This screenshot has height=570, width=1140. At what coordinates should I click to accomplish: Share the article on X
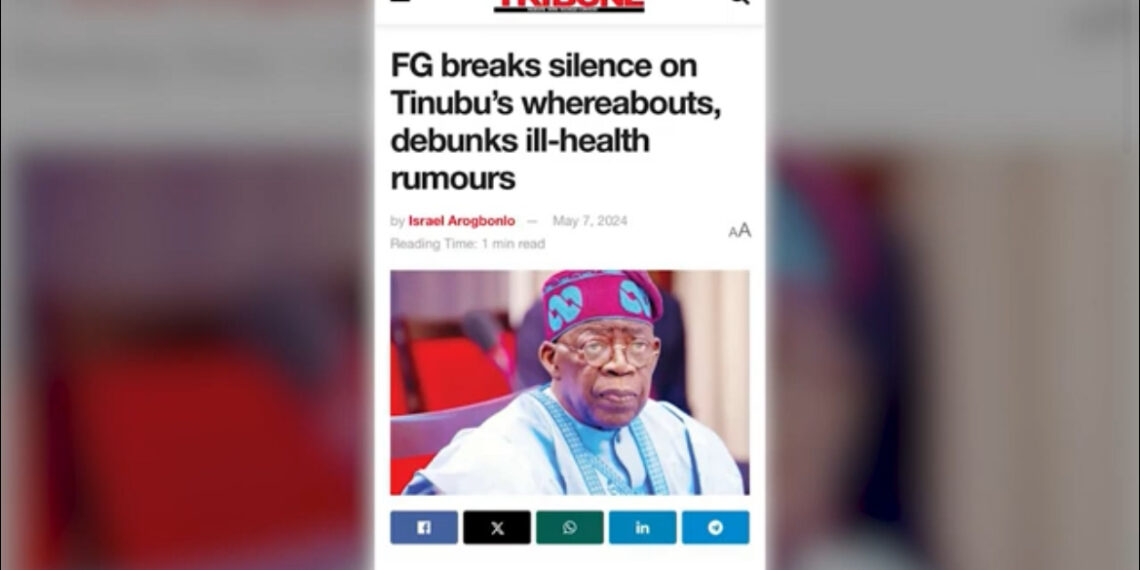tap(497, 528)
